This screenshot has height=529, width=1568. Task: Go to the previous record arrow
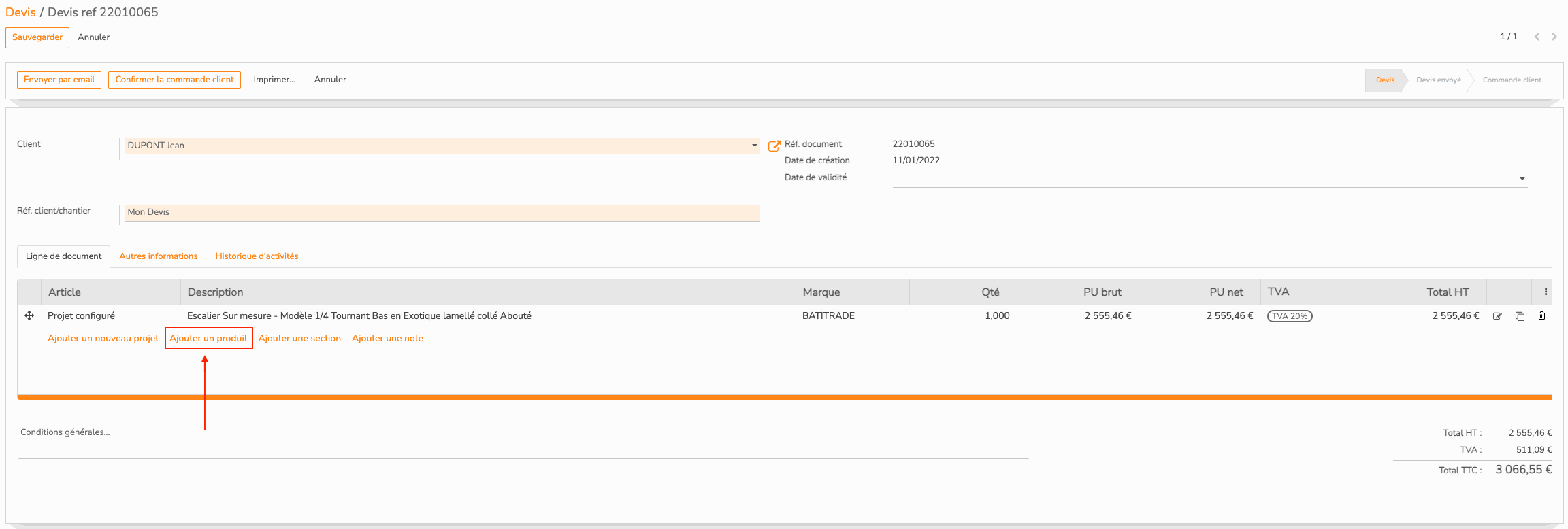1537,37
